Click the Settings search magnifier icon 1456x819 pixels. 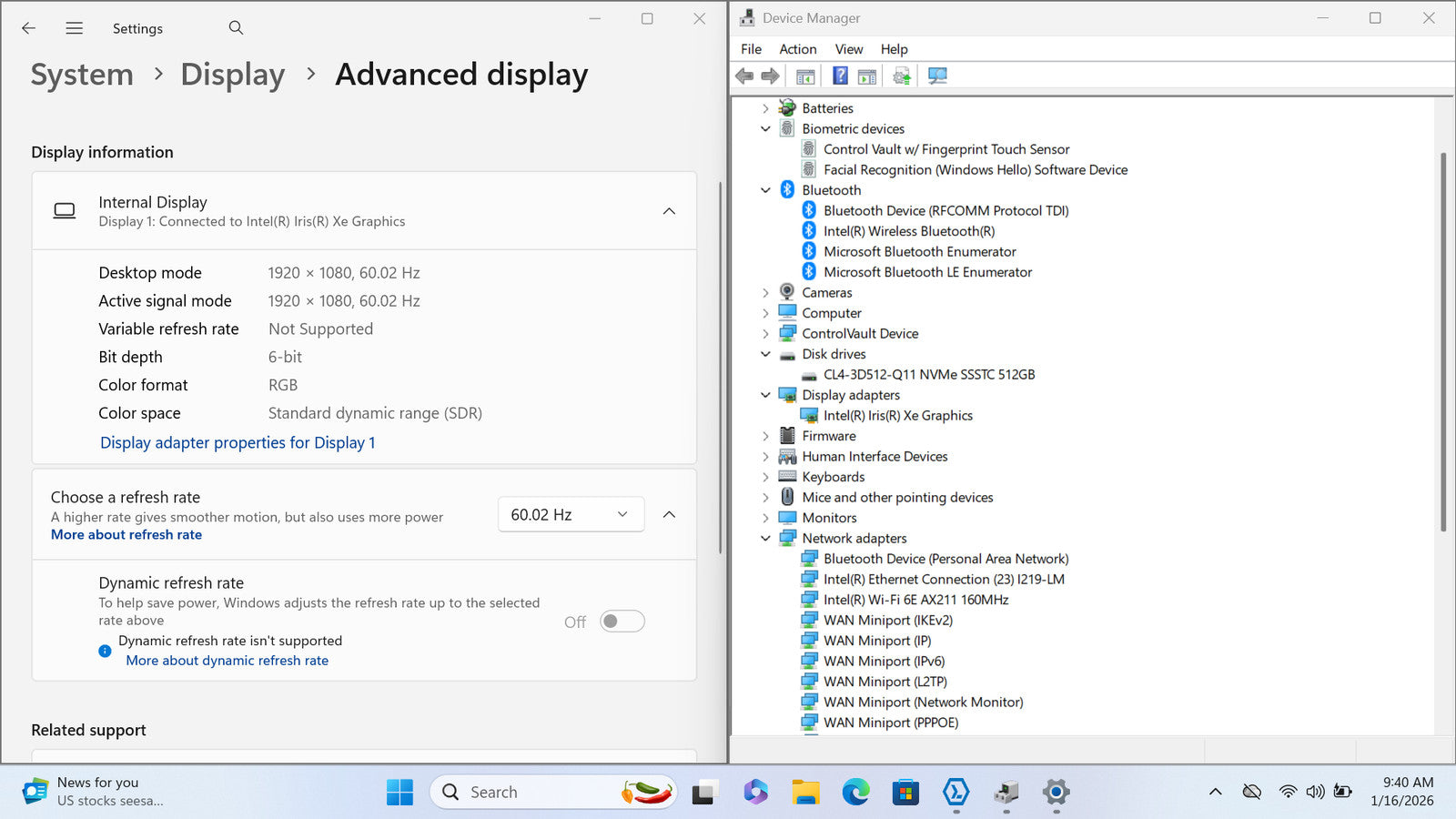coord(236,28)
